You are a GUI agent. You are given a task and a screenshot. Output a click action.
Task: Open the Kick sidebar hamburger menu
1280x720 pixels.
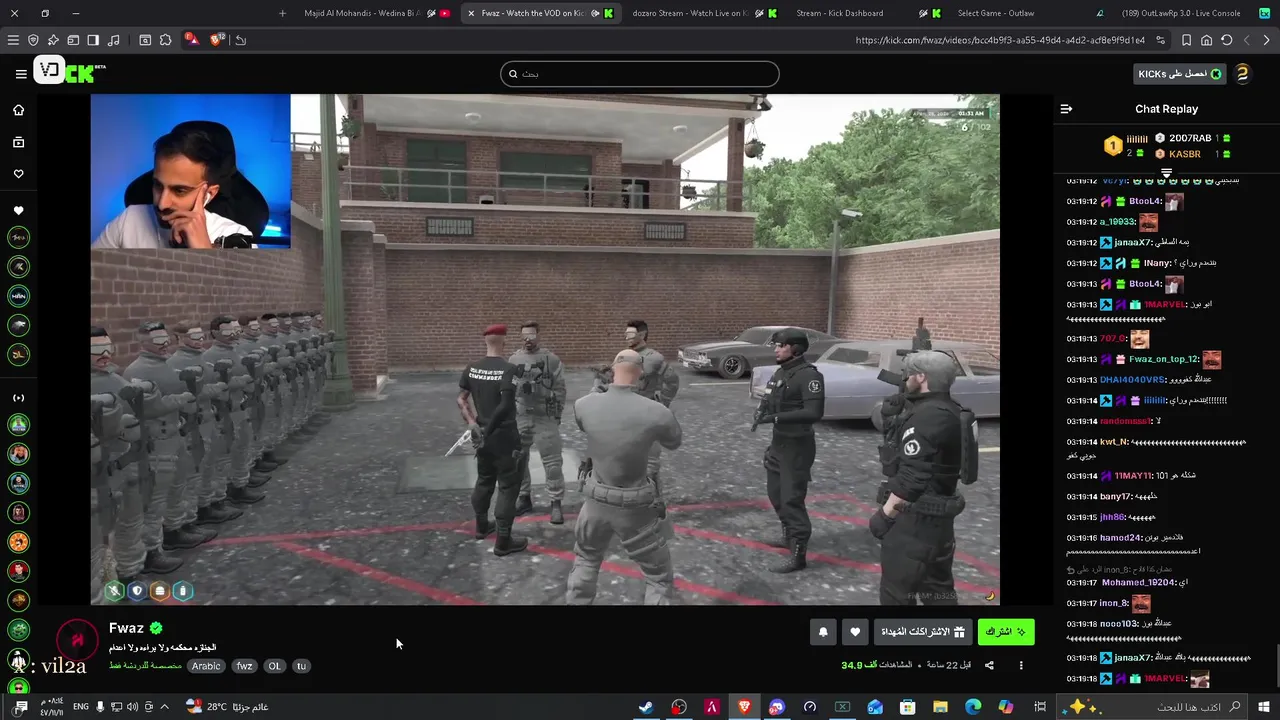[21, 73]
